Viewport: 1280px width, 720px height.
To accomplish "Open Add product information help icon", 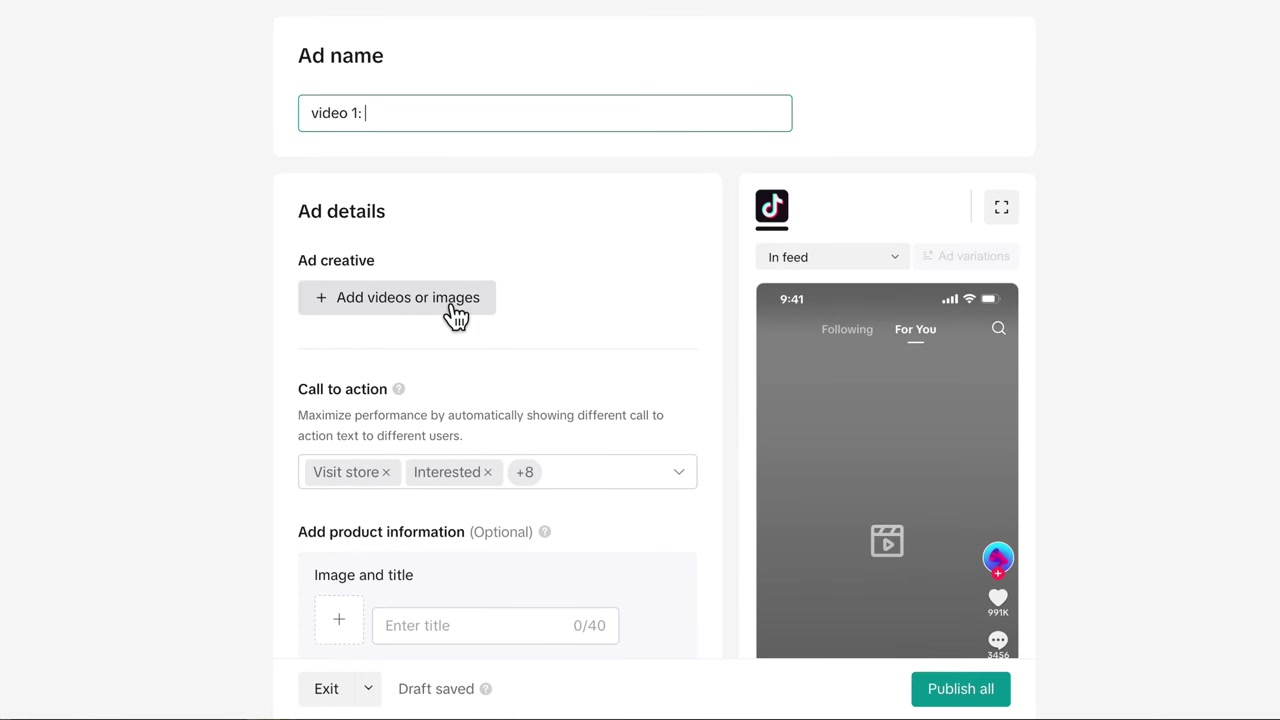I will point(545,532).
